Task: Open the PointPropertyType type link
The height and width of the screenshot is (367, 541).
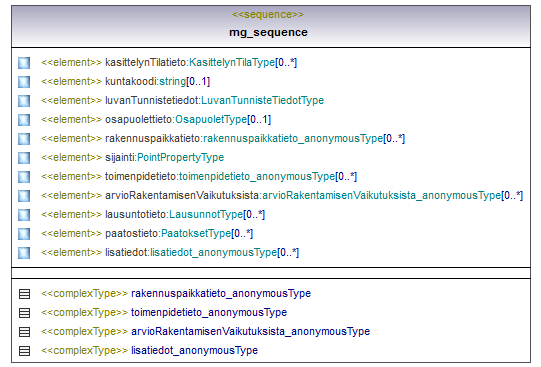Action: [180, 157]
